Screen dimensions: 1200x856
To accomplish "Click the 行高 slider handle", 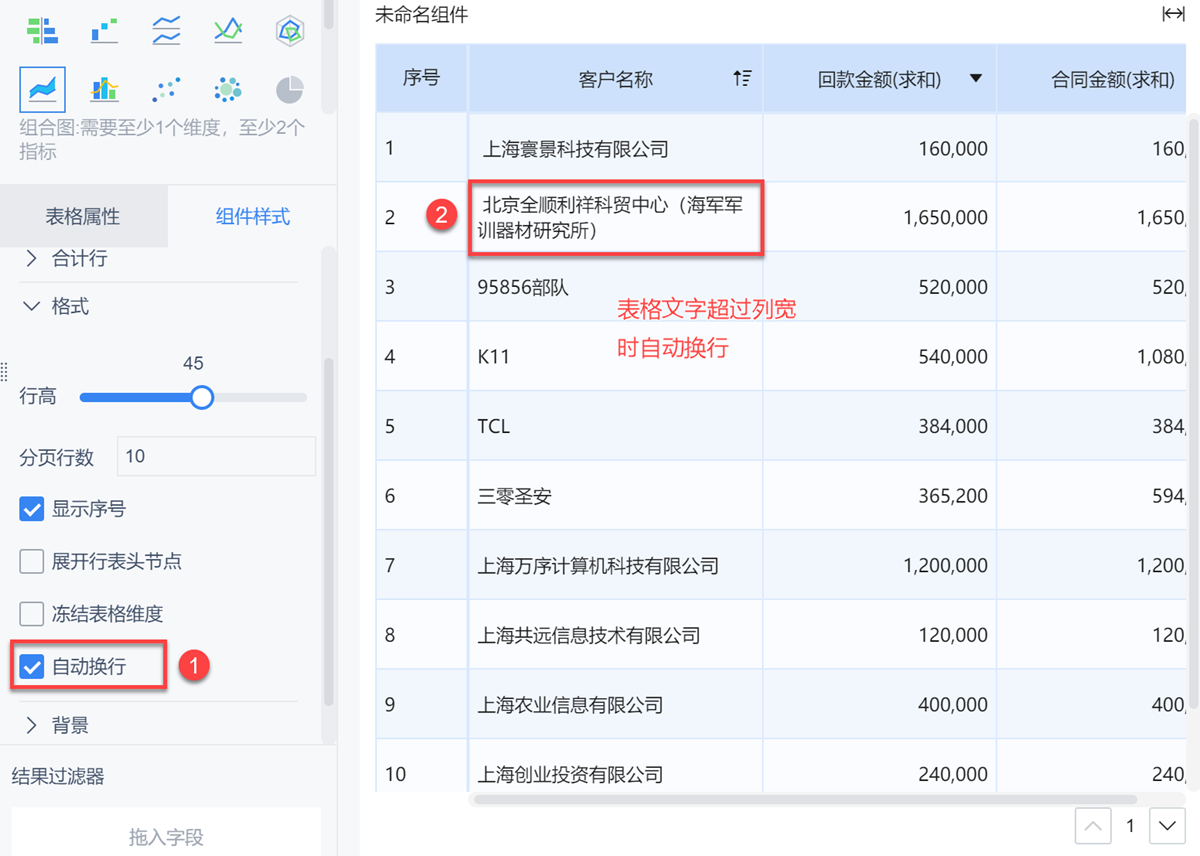I will point(202,398).
